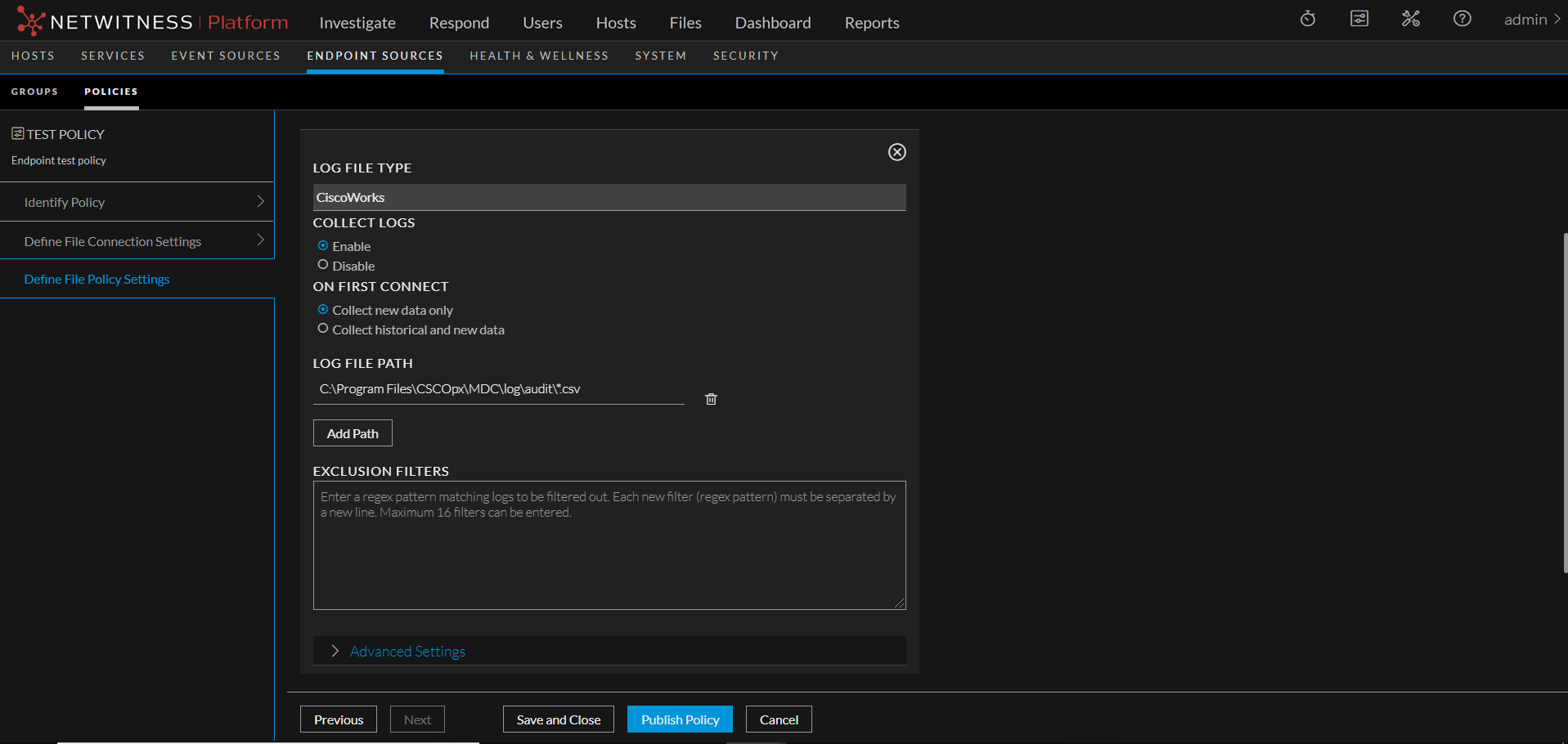Open the notifications panel icon
The image size is (1568, 744).
click(x=1359, y=19)
